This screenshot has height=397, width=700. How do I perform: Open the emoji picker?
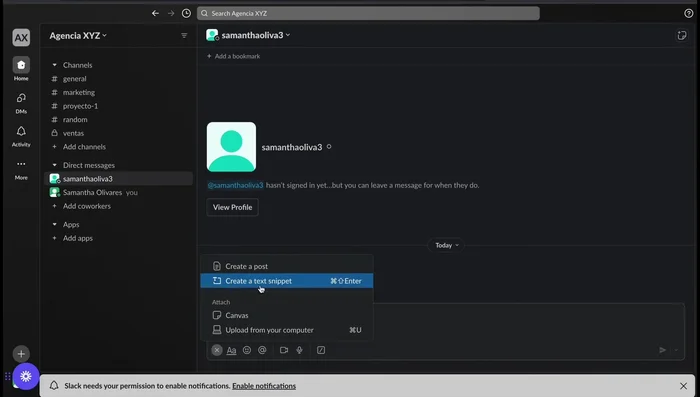tap(246, 350)
